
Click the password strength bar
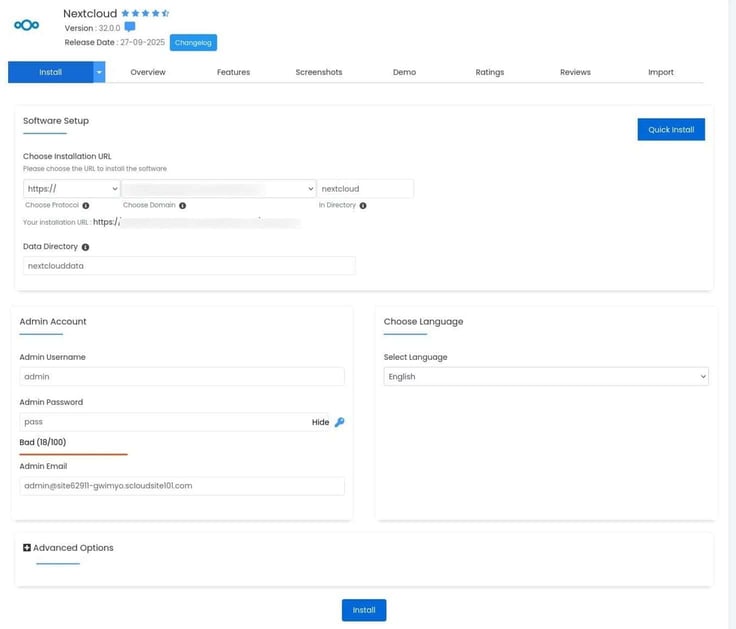(x=73, y=454)
